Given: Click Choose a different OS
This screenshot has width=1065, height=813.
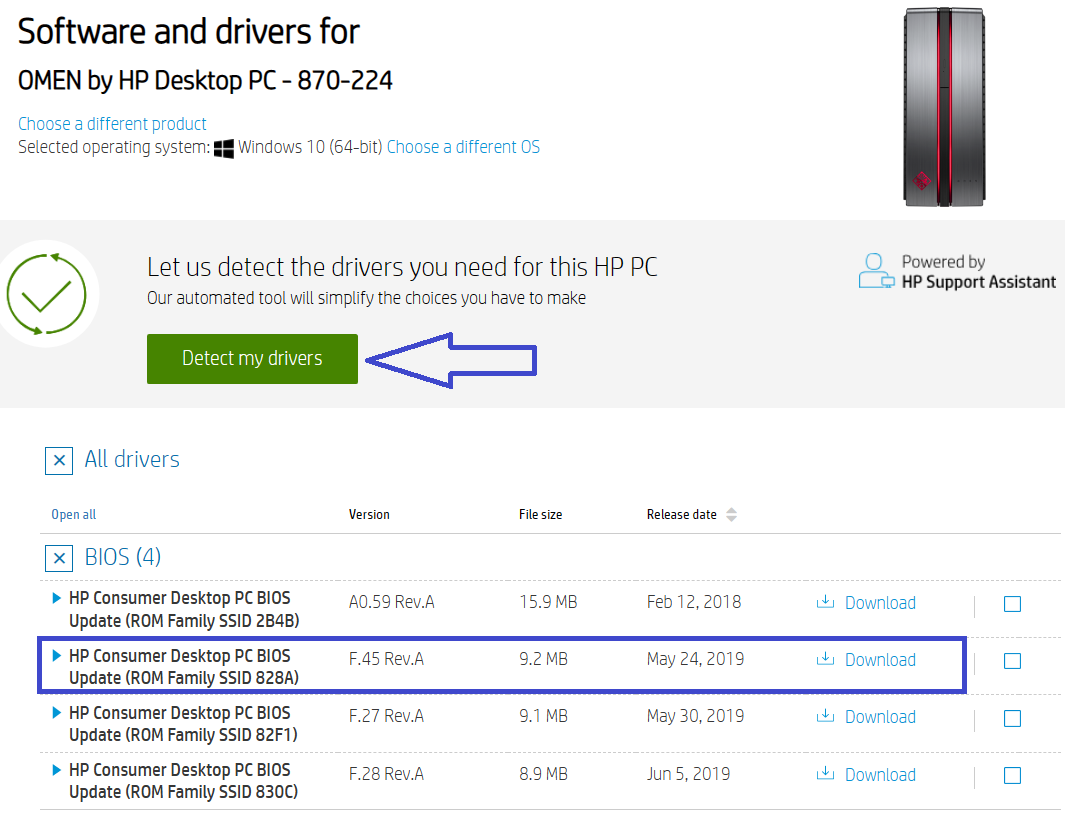Looking at the screenshot, I should click(x=463, y=146).
